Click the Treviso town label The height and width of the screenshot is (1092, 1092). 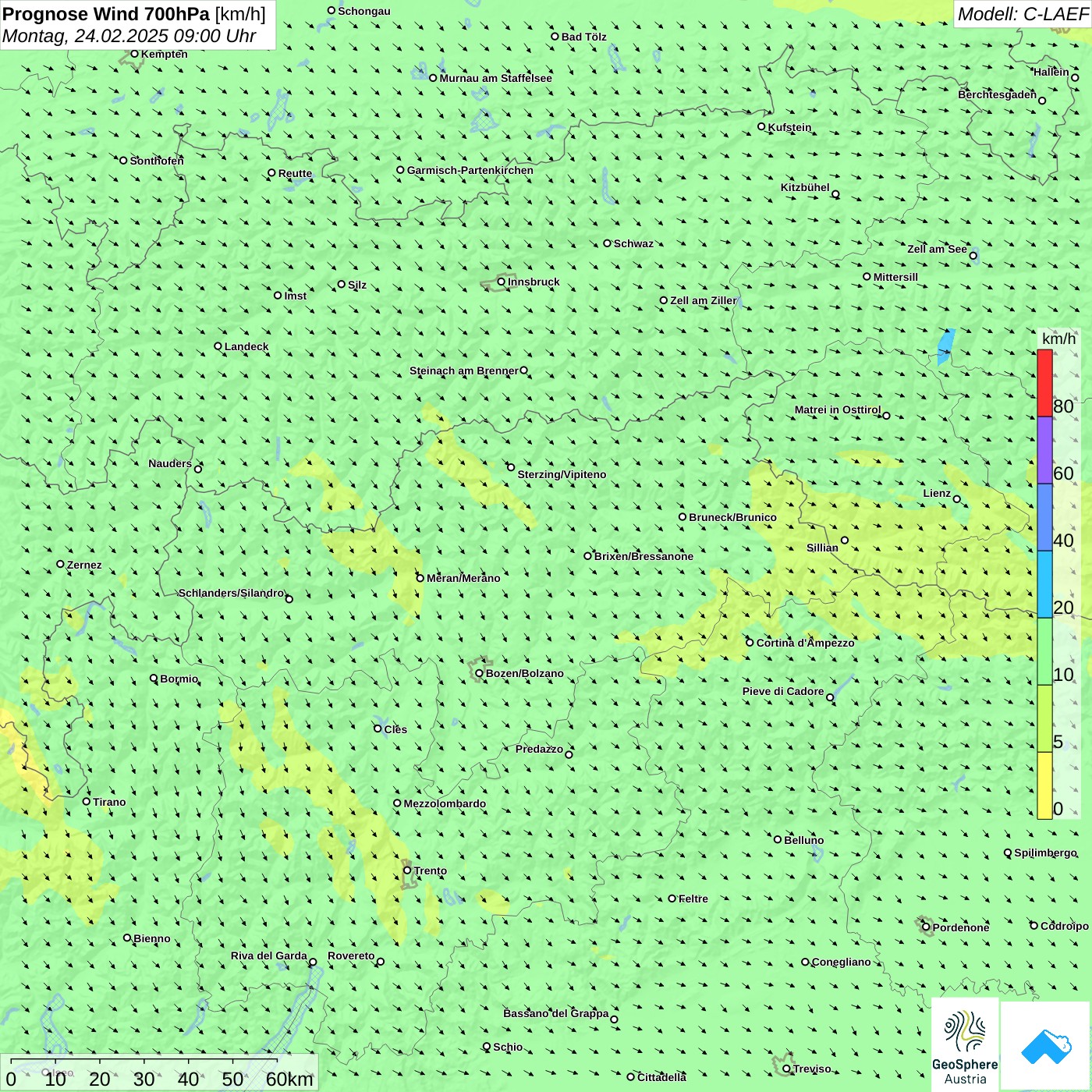[812, 1069]
